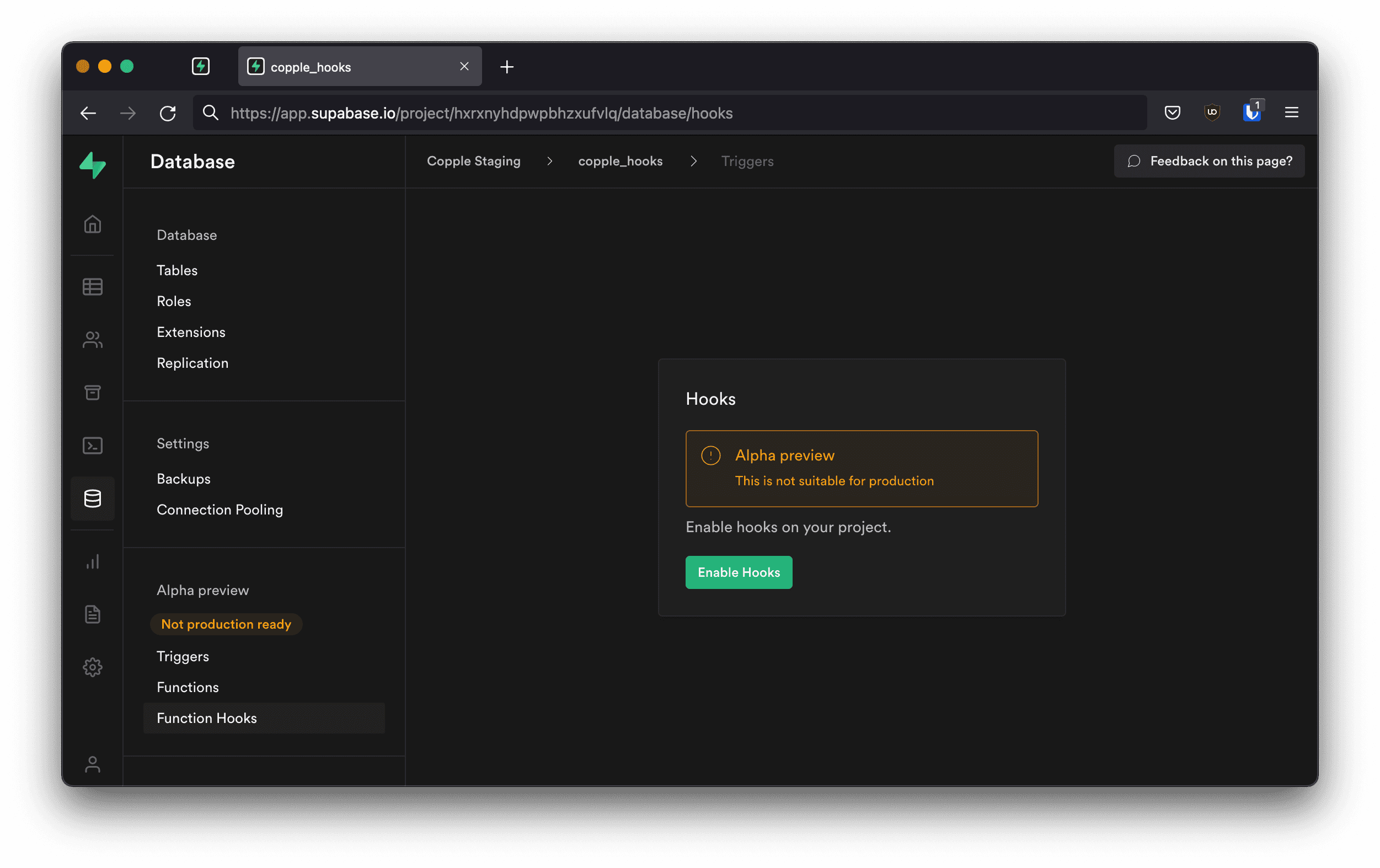The height and width of the screenshot is (868, 1380).
Task: Click 'Enable hooks on your project.' text
Action: (x=788, y=527)
